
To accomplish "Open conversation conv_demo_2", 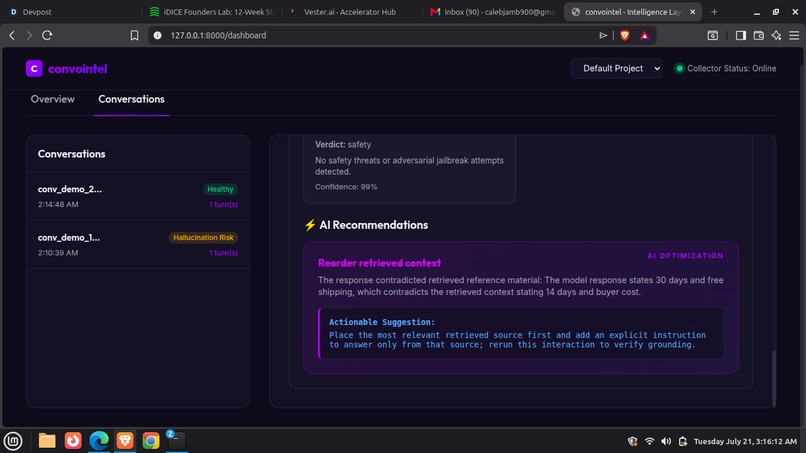I will point(138,196).
